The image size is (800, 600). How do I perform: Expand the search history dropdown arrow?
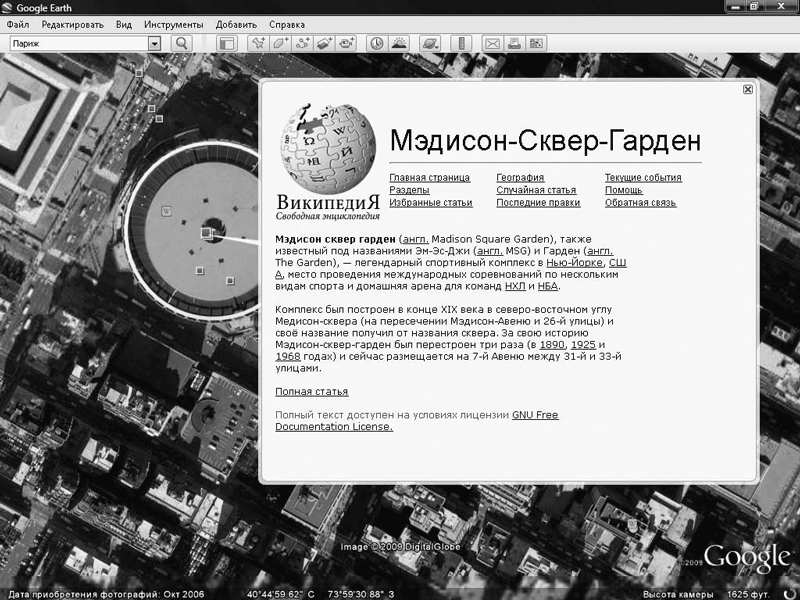pos(155,44)
